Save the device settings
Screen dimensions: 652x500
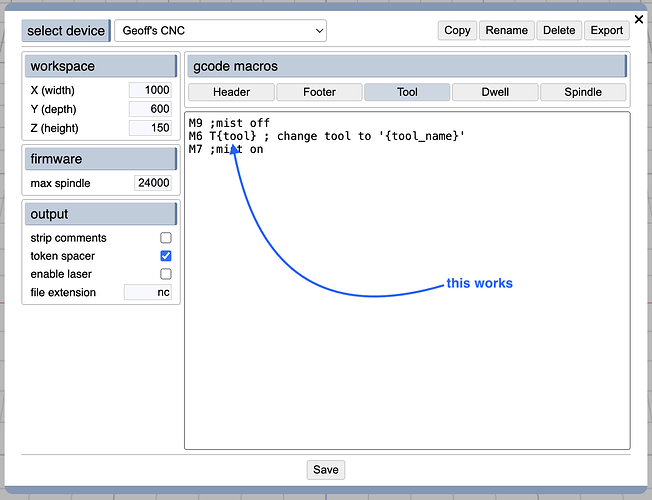tap(326, 469)
